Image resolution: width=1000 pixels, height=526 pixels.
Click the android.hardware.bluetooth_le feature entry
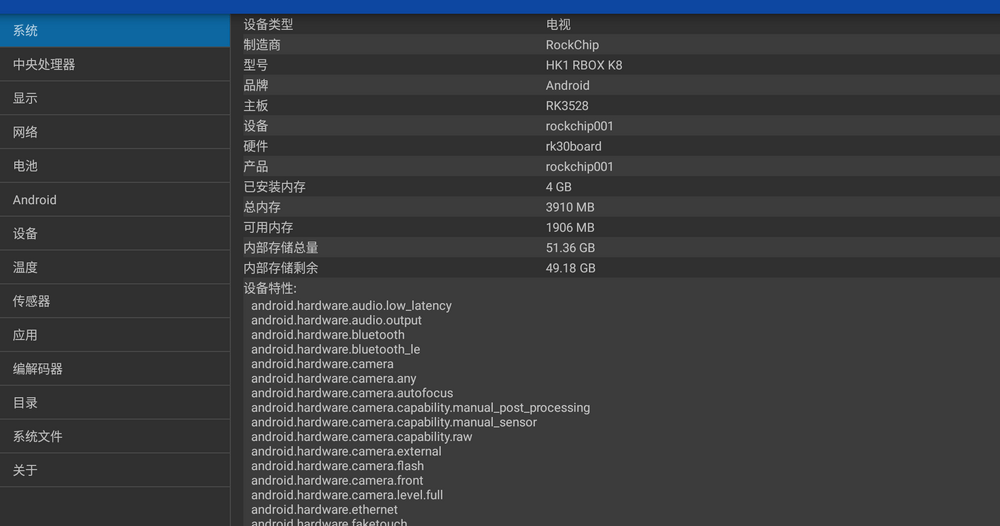335,350
